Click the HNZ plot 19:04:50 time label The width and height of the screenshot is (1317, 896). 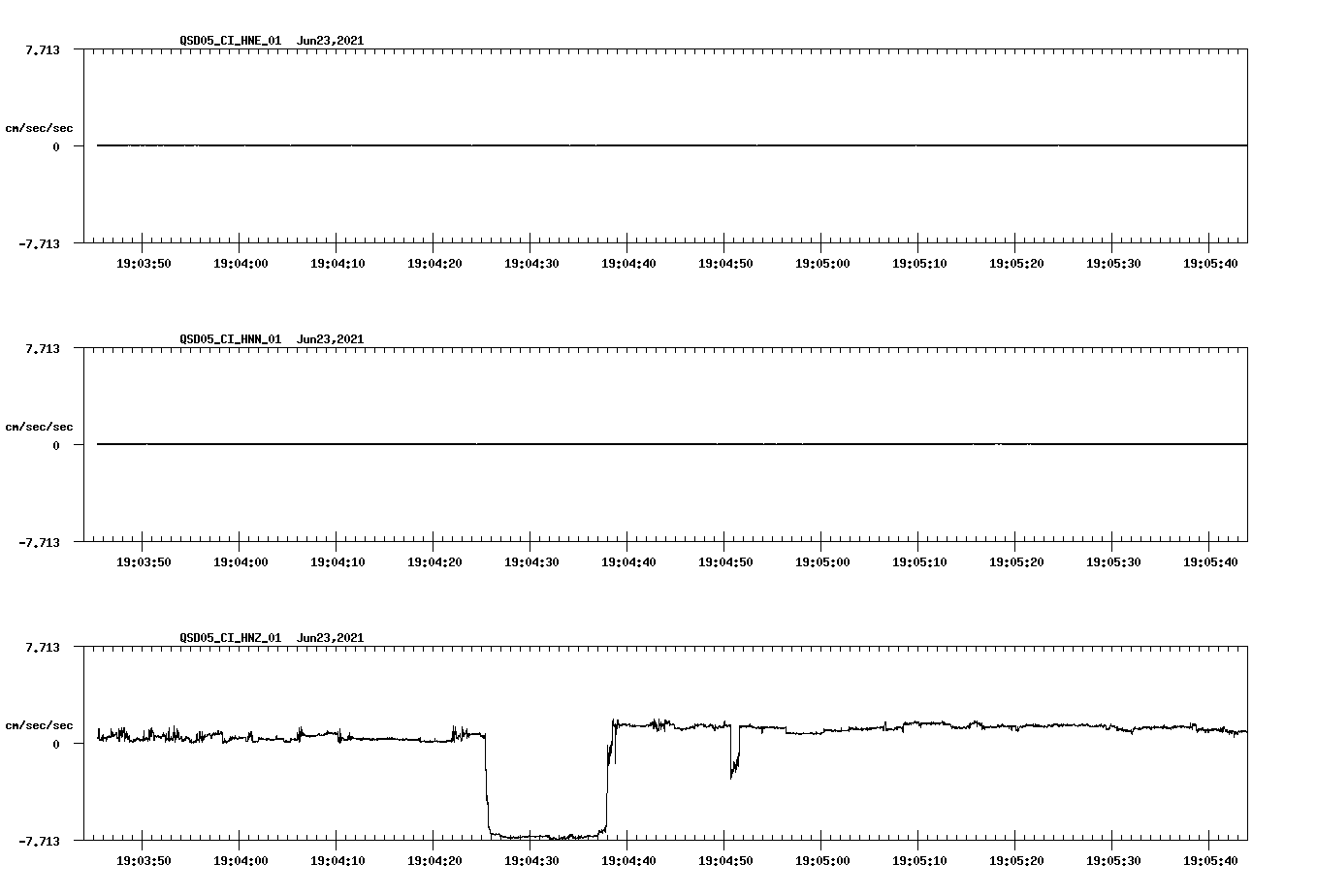pyautogui.click(x=725, y=861)
